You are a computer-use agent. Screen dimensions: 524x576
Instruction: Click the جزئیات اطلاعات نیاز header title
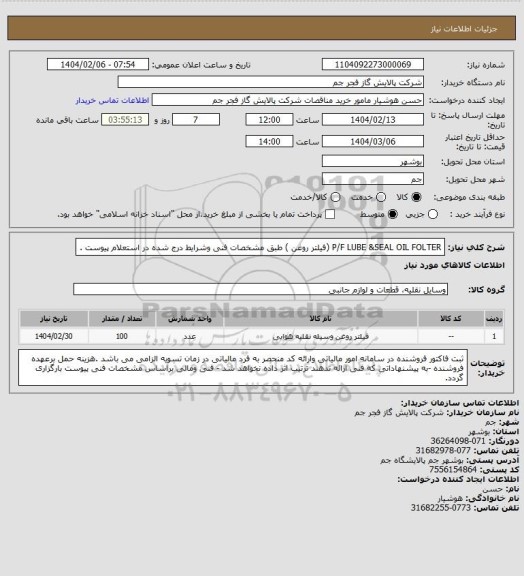coord(464,29)
